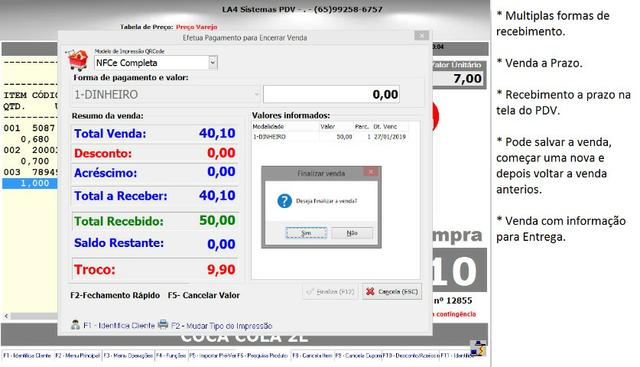This screenshot has width=640, height=367.
Task: Click F4 - Funções in bottom bar
Action: (171, 356)
